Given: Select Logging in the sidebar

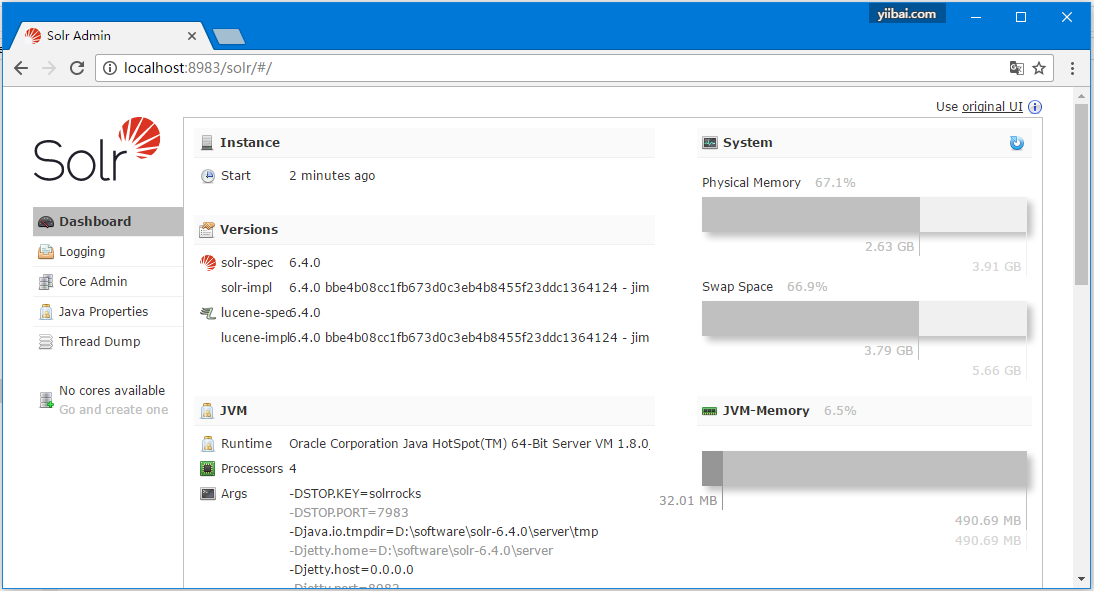Looking at the screenshot, I should tap(81, 252).
